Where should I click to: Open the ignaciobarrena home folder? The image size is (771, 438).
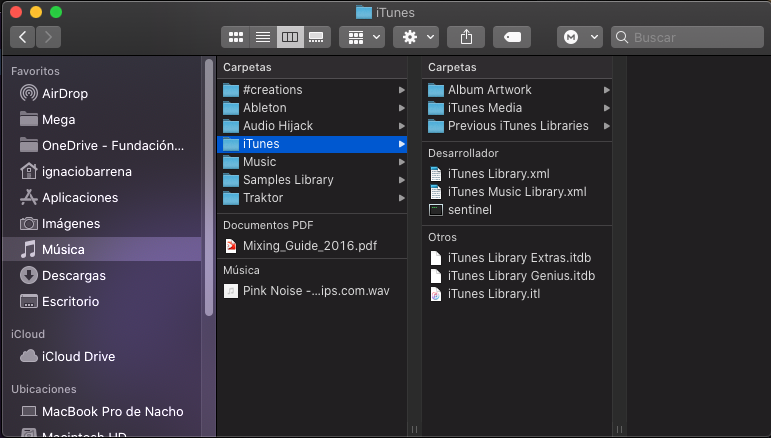[102, 172]
